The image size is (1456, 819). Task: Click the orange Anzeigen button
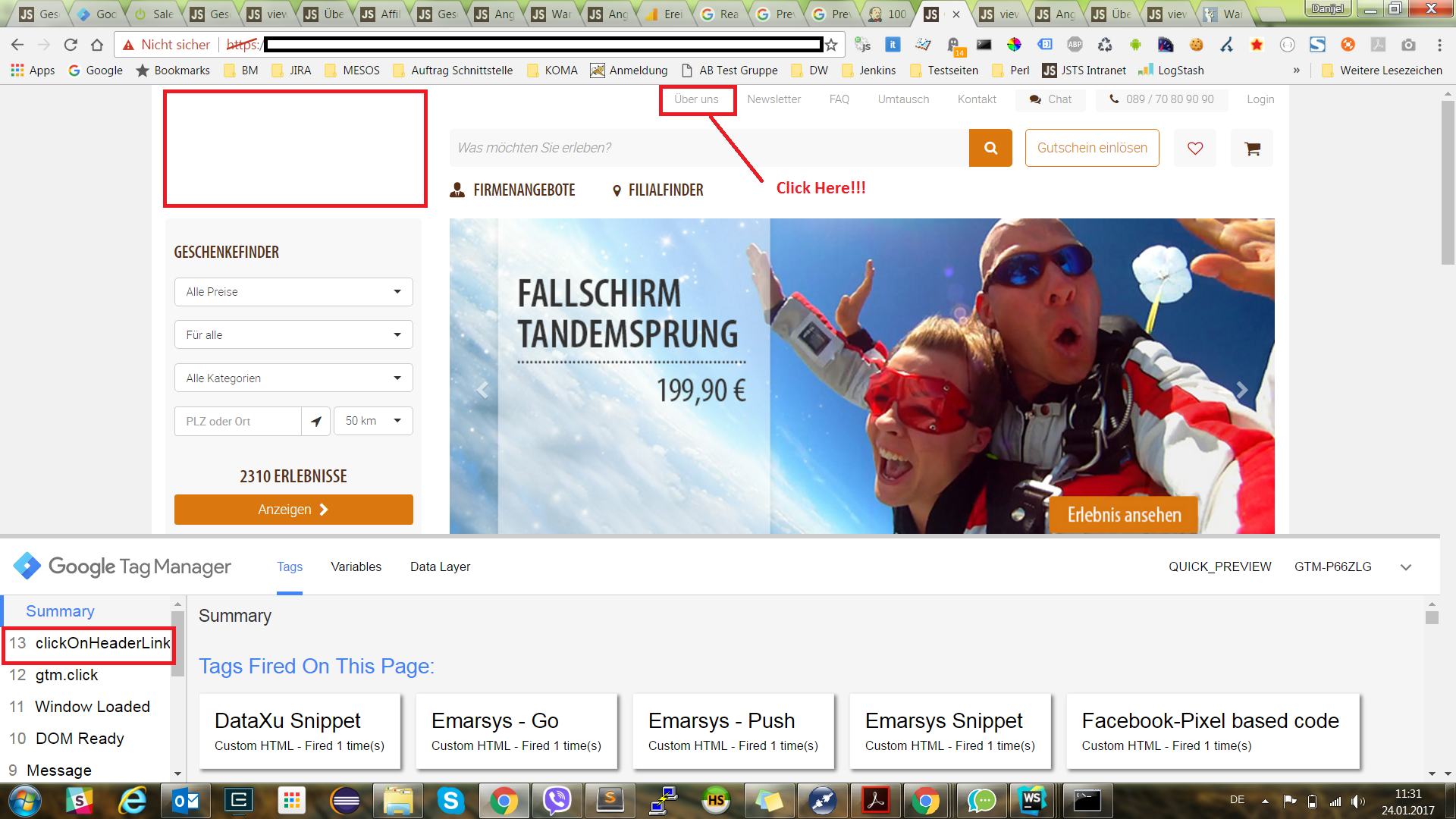click(293, 510)
